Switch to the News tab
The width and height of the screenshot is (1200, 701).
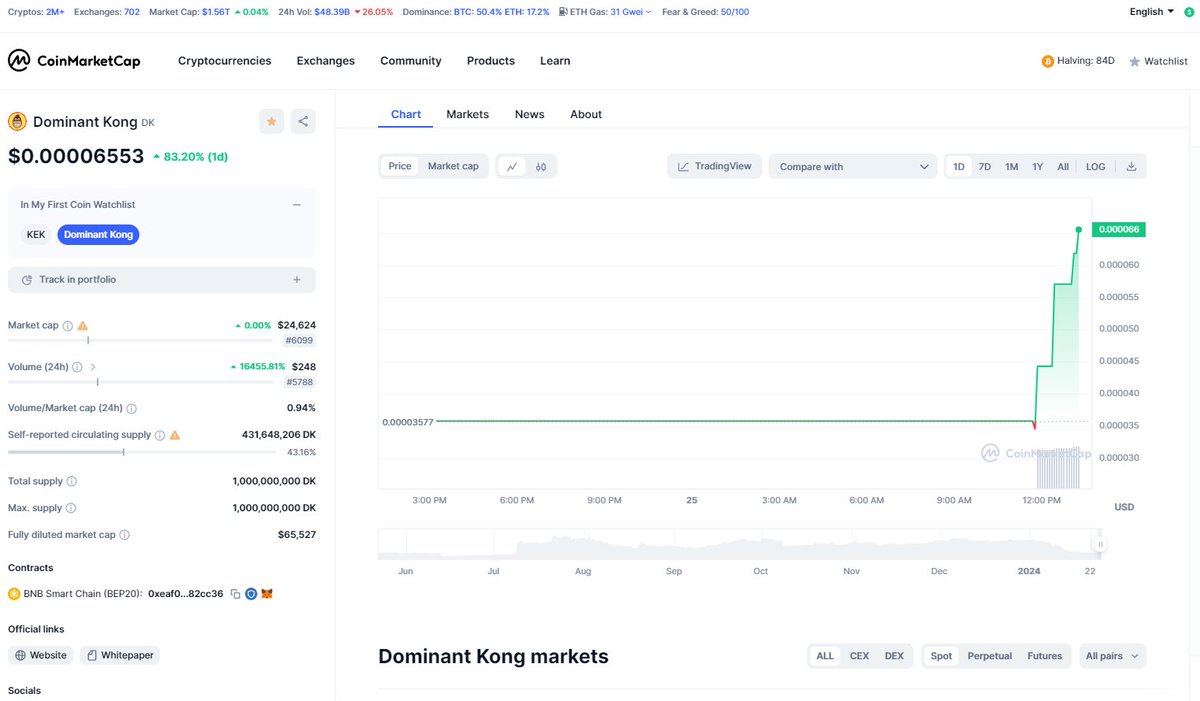(530, 114)
